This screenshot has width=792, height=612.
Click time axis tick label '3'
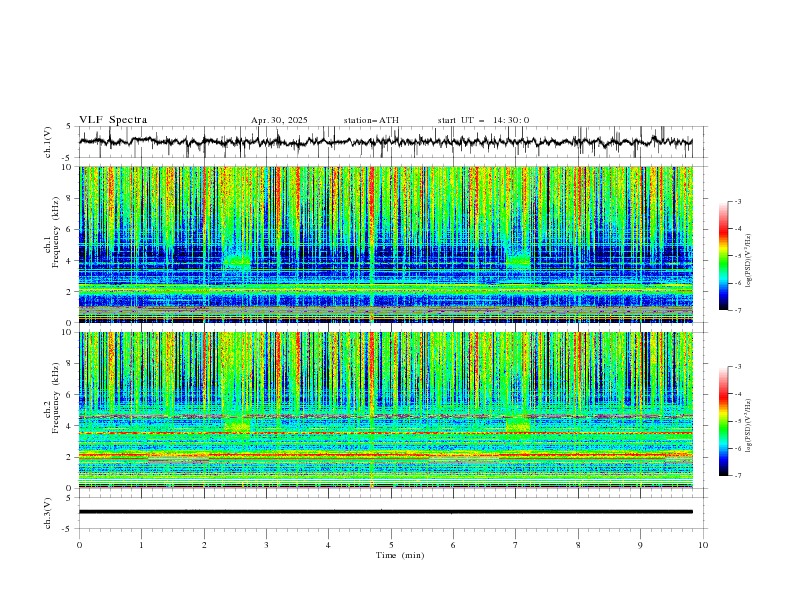point(266,545)
